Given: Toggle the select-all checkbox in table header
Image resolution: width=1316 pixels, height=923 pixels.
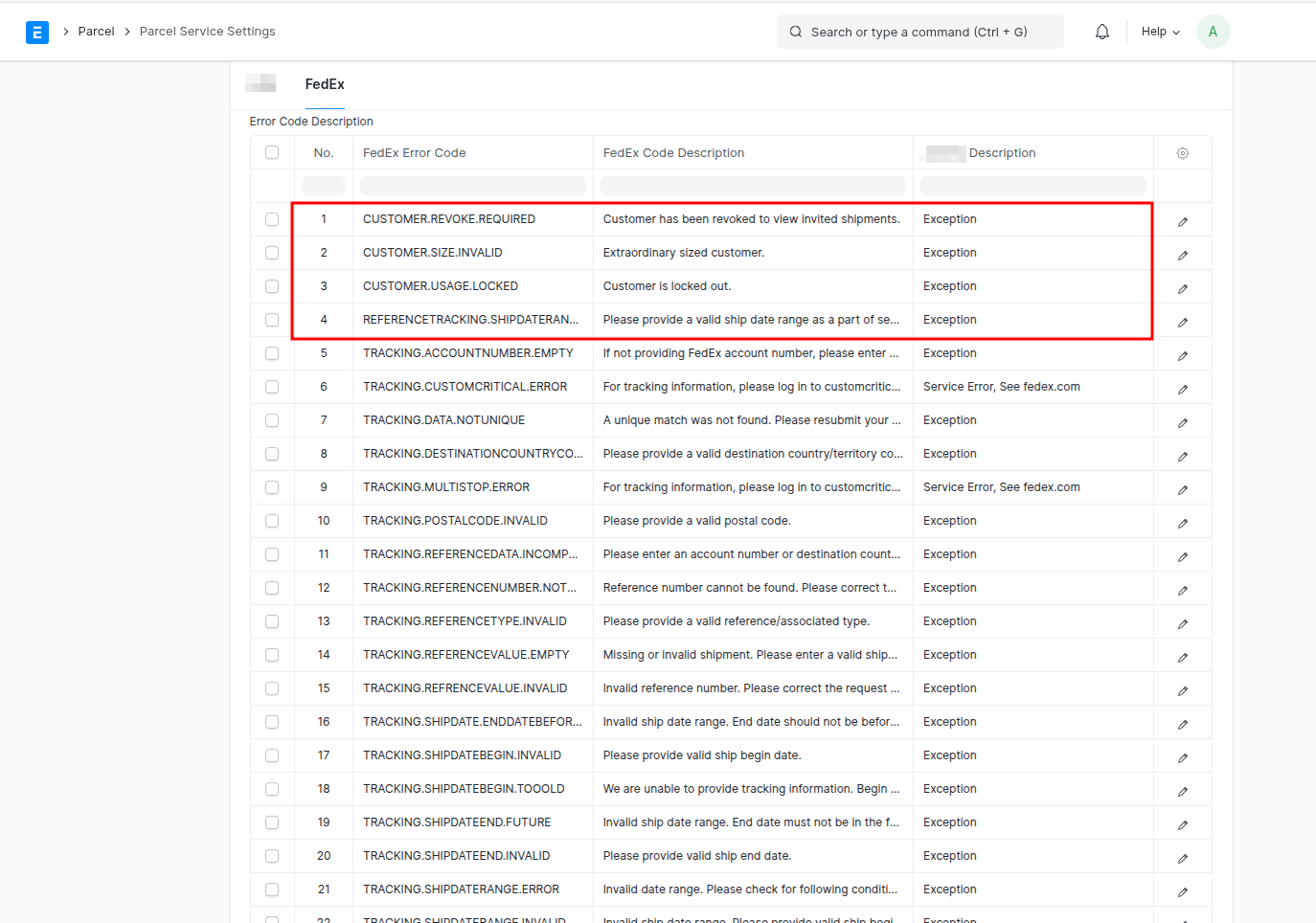Looking at the screenshot, I should [272, 153].
